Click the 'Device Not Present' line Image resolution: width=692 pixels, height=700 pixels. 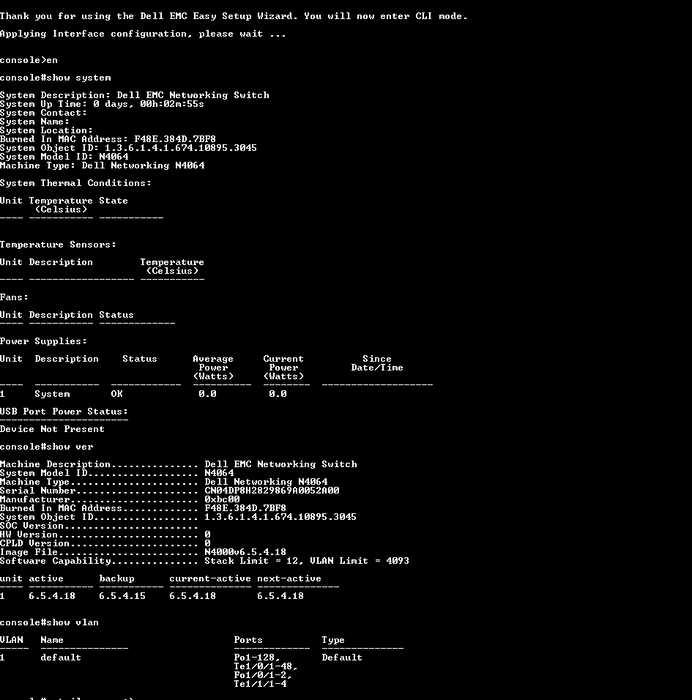coord(52,429)
